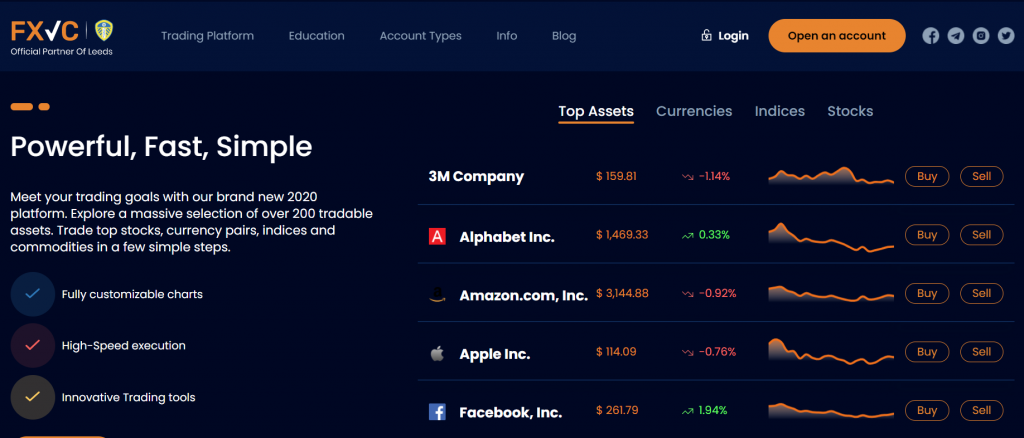Image resolution: width=1024 pixels, height=438 pixels.
Task: Click the Login link
Action: pos(725,36)
